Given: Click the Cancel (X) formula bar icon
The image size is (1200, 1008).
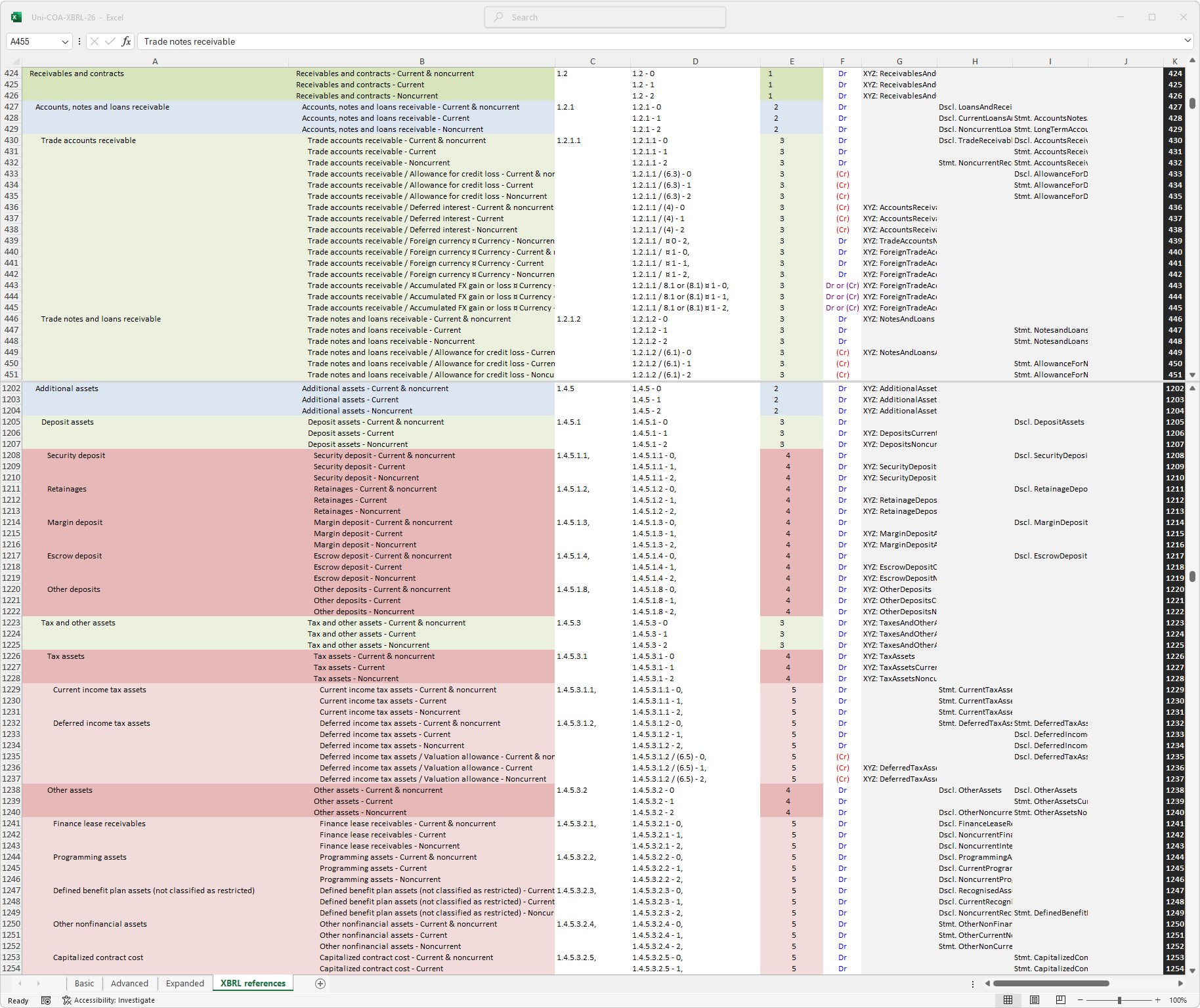Looking at the screenshot, I should (95, 41).
